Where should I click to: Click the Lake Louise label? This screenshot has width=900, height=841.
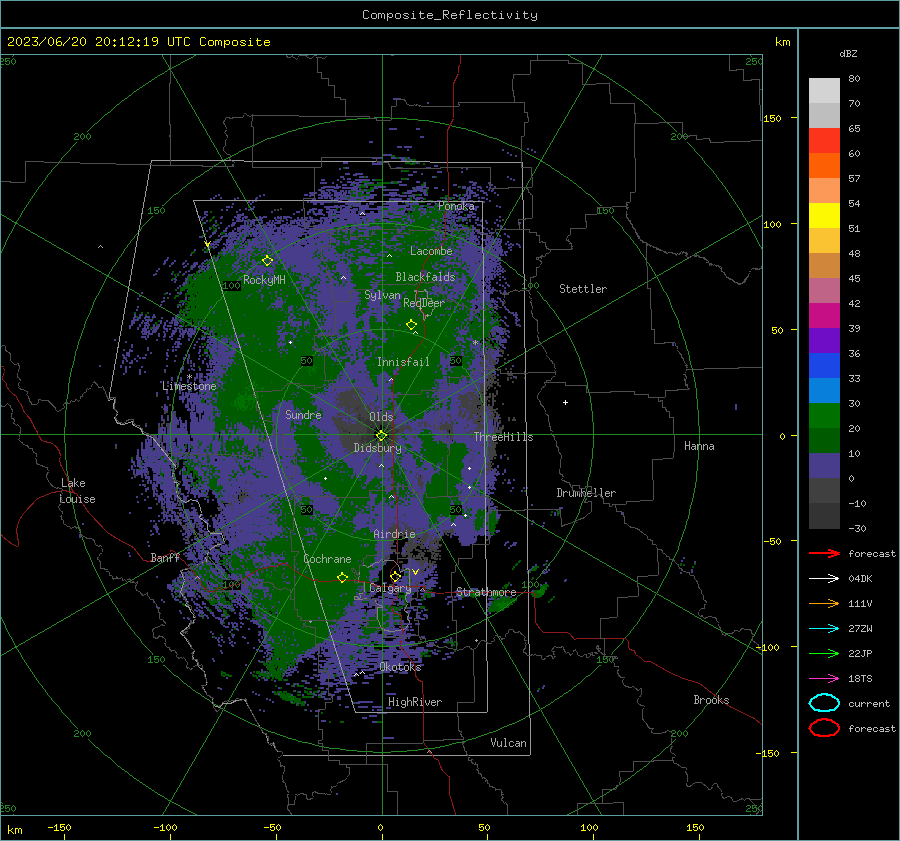coord(78,491)
